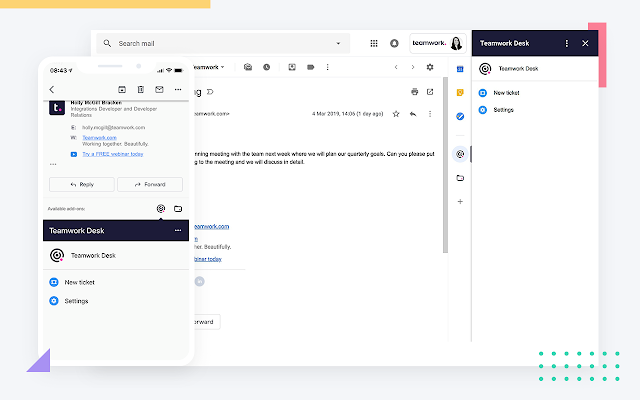Open search options dropdown arrow

(338, 43)
